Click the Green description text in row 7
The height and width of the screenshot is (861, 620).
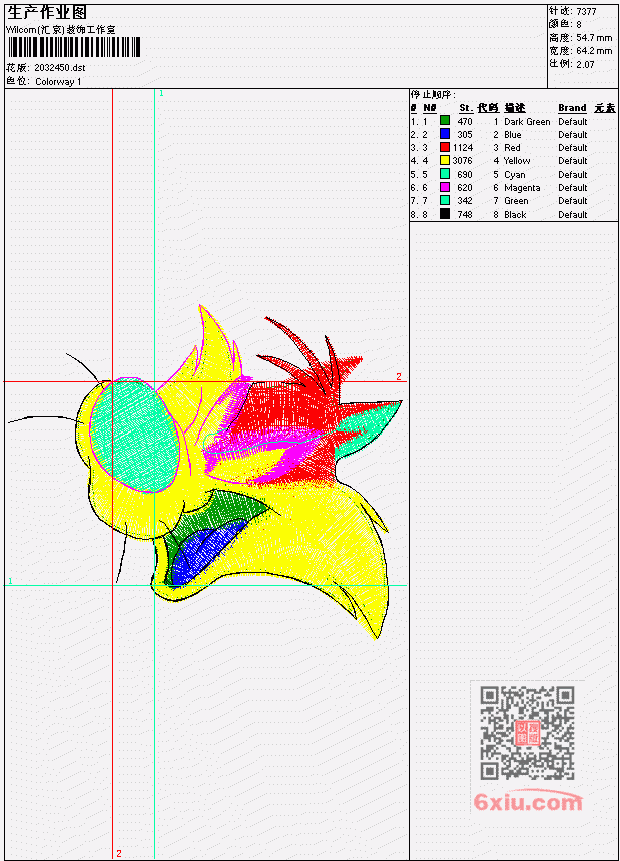pos(516,201)
